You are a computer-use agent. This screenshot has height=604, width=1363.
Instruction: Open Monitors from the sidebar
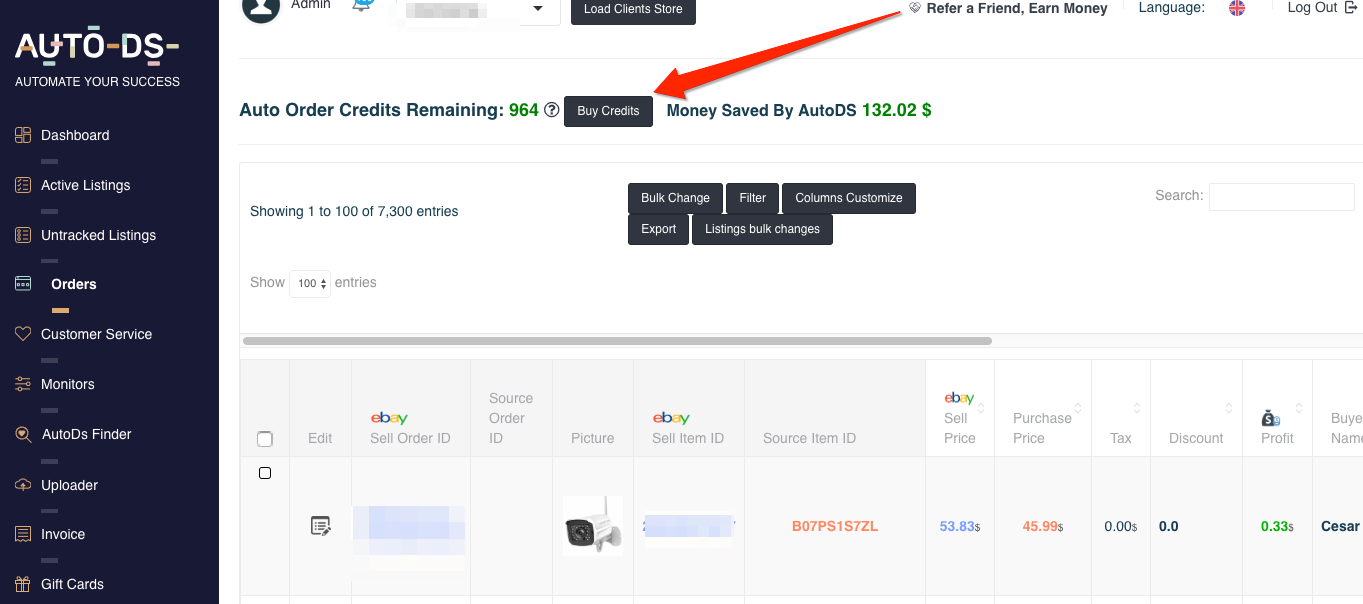point(67,384)
